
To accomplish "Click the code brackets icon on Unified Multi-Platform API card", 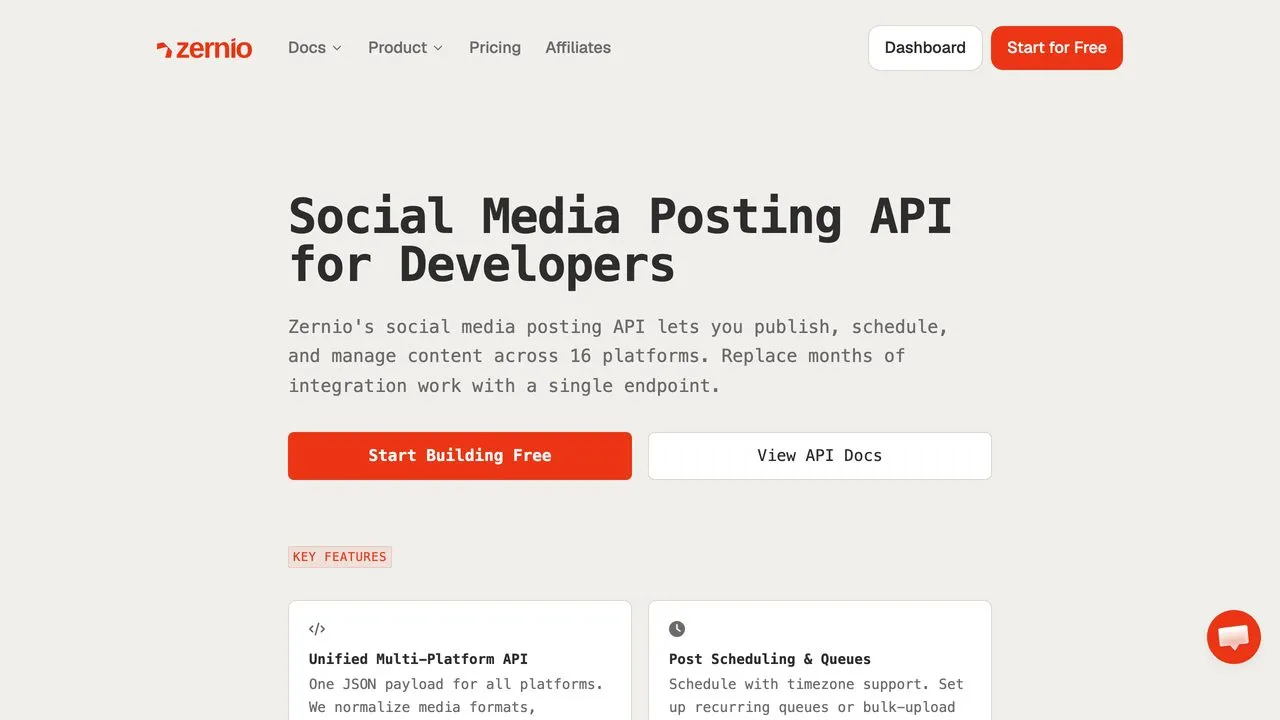I will point(317,629).
